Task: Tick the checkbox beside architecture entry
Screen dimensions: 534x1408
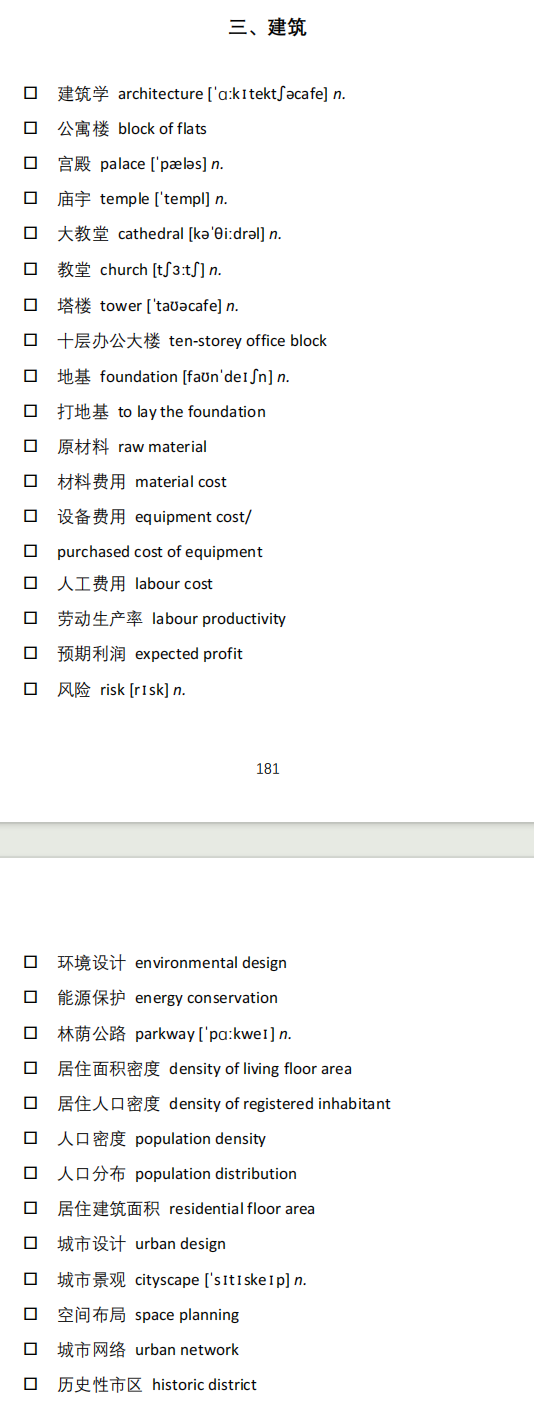Action: click(x=31, y=93)
